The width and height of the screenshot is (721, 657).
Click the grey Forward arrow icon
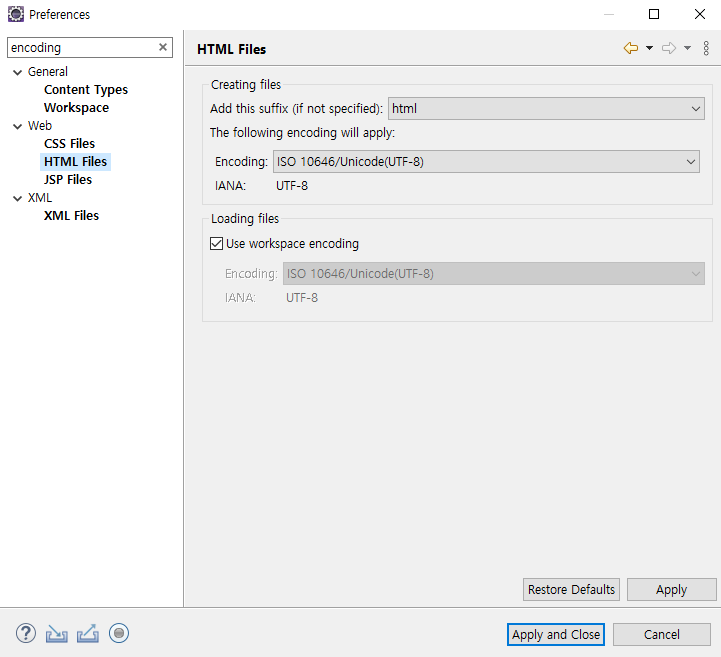[669, 48]
